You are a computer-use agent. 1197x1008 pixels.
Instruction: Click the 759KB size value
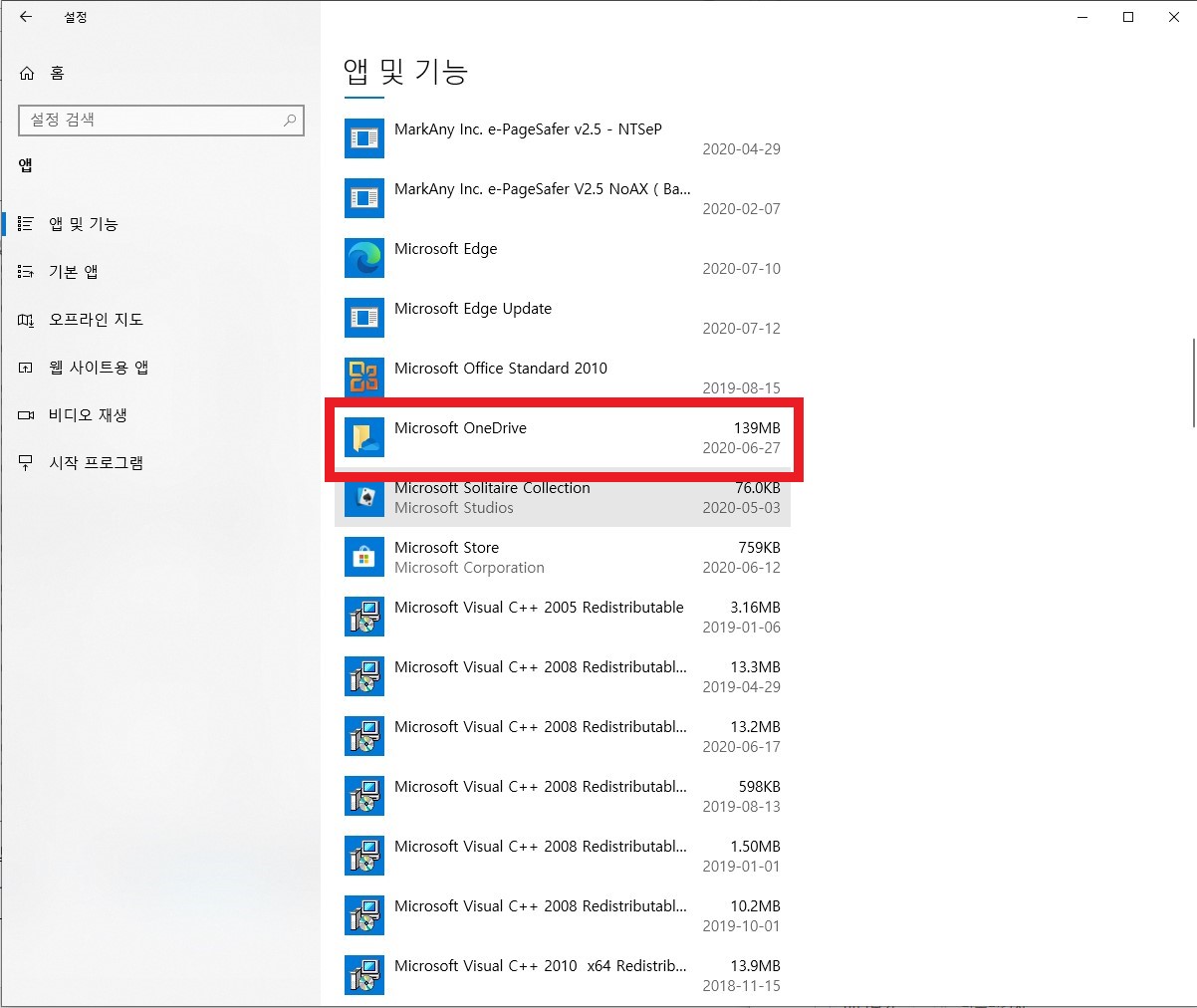pyautogui.click(x=760, y=548)
